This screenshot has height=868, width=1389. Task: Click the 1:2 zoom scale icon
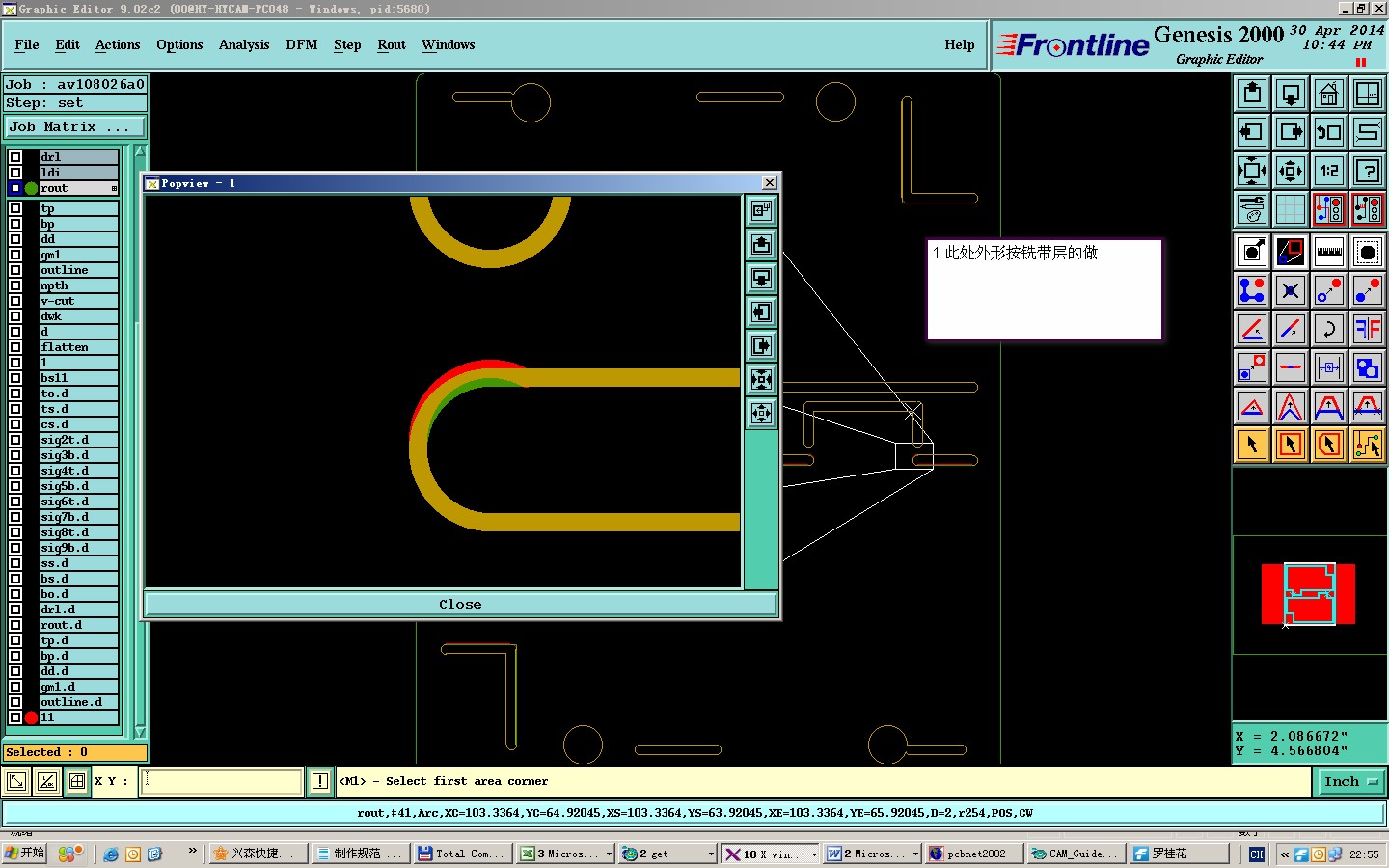tap(1329, 171)
